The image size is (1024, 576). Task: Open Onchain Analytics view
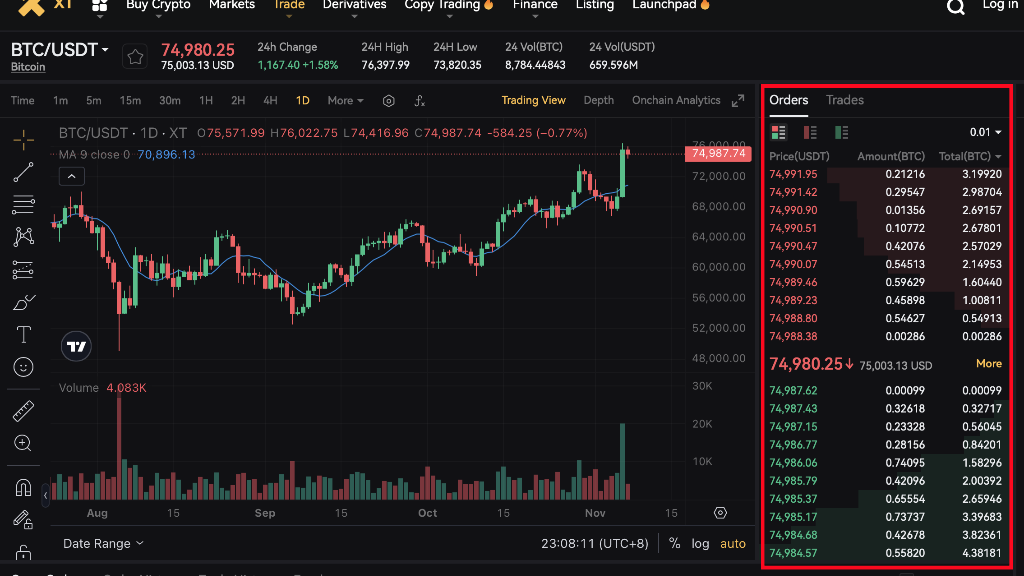(676, 101)
